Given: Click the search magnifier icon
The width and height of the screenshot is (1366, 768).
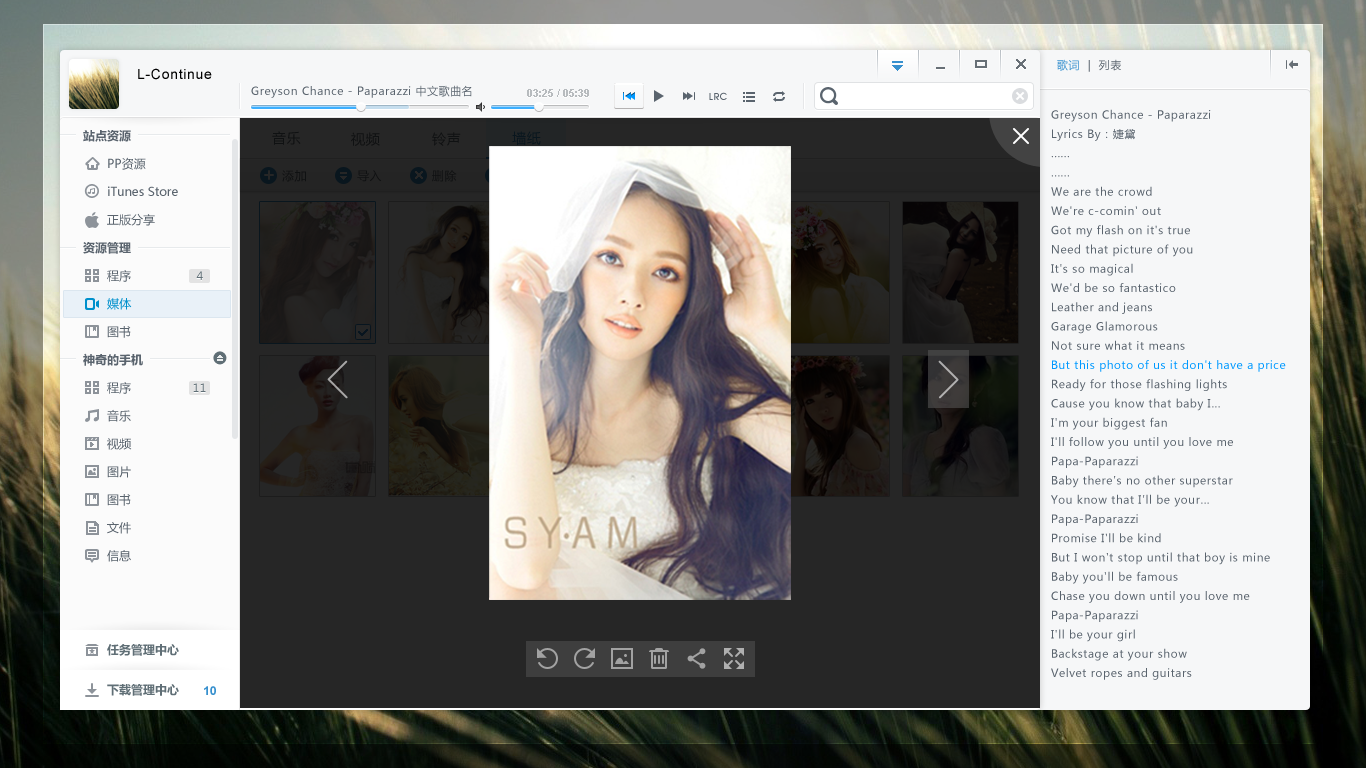Looking at the screenshot, I should (829, 96).
